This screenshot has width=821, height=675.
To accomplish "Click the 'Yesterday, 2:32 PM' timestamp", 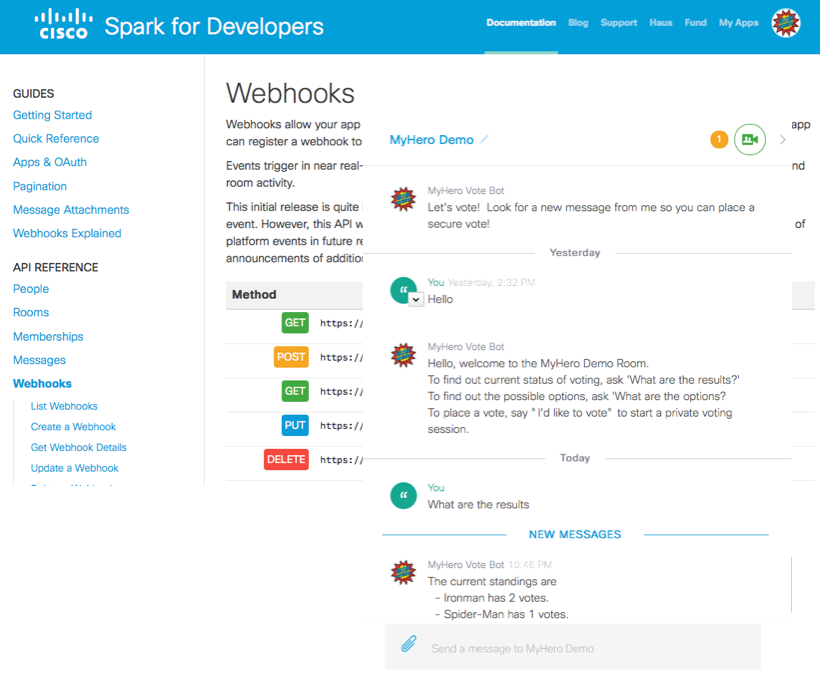I will click(491, 283).
